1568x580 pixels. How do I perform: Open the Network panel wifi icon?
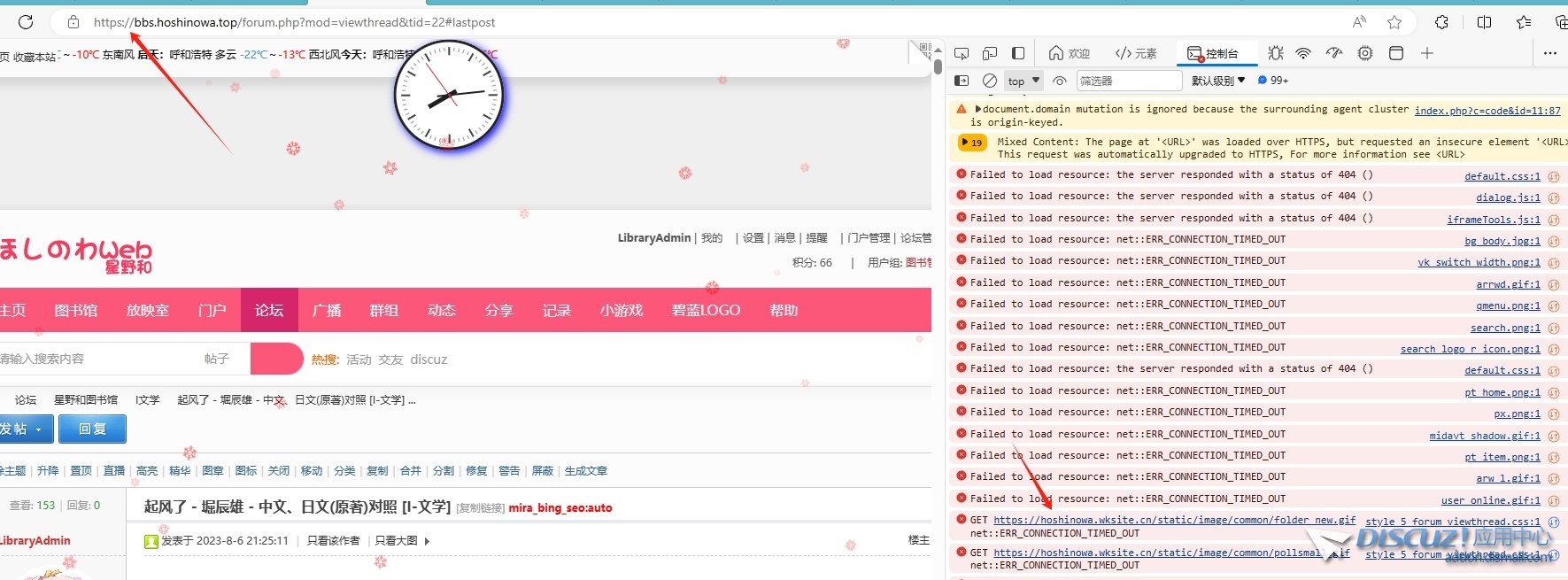coord(1303,53)
